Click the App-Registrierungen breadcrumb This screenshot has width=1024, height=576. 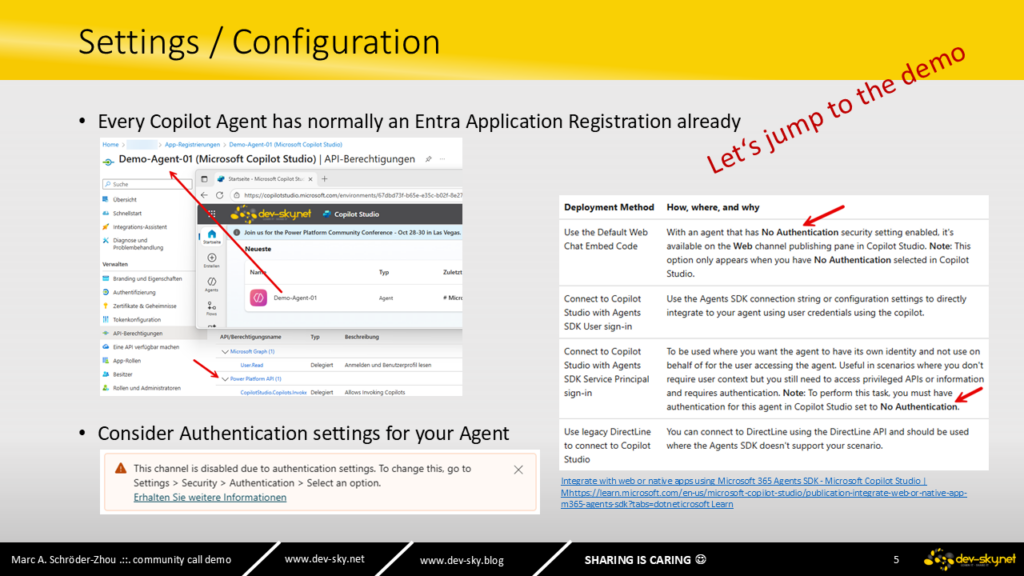[193, 145]
